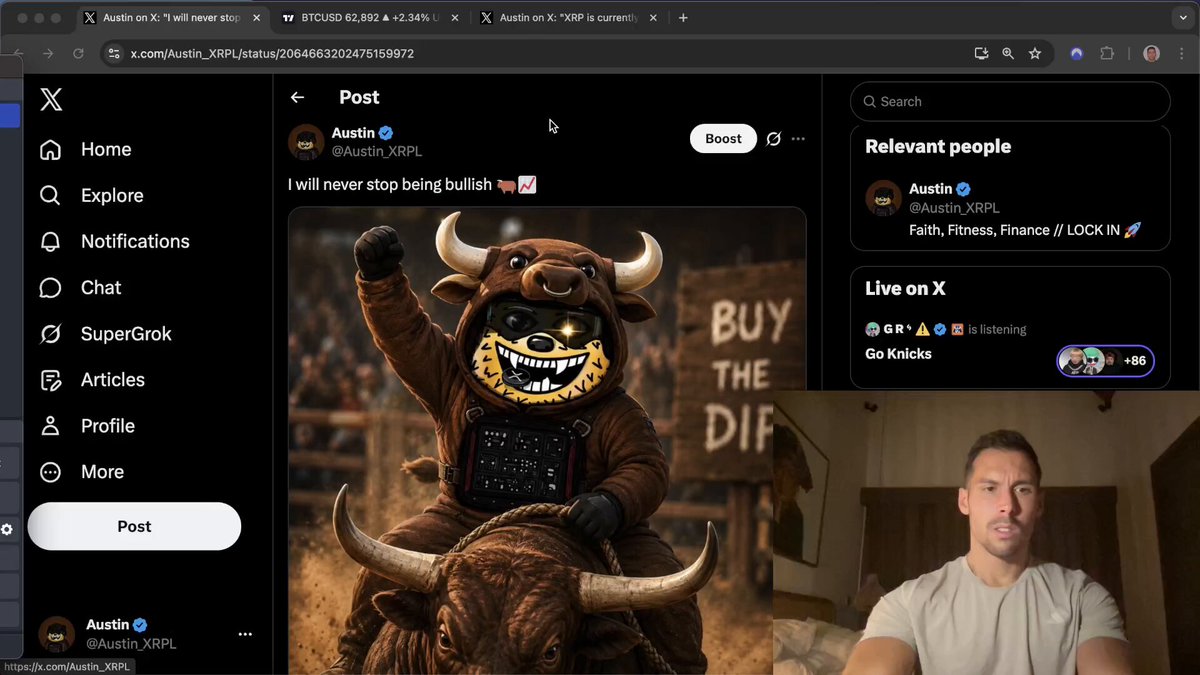
Task: Click the Boost button
Action: (x=723, y=139)
